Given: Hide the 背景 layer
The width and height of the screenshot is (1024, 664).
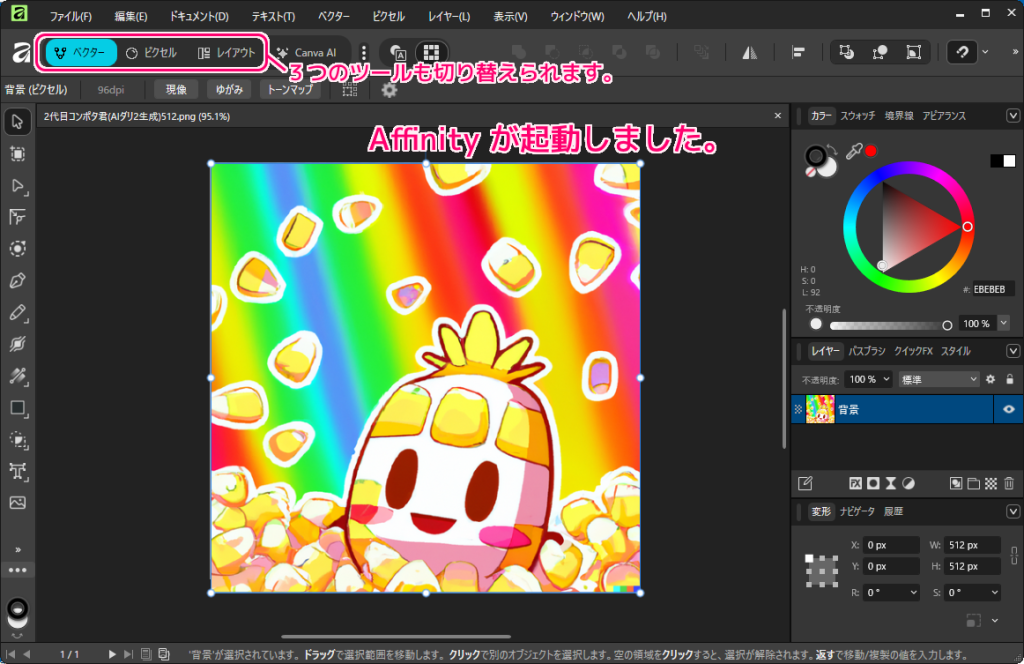Looking at the screenshot, I should click(1009, 409).
